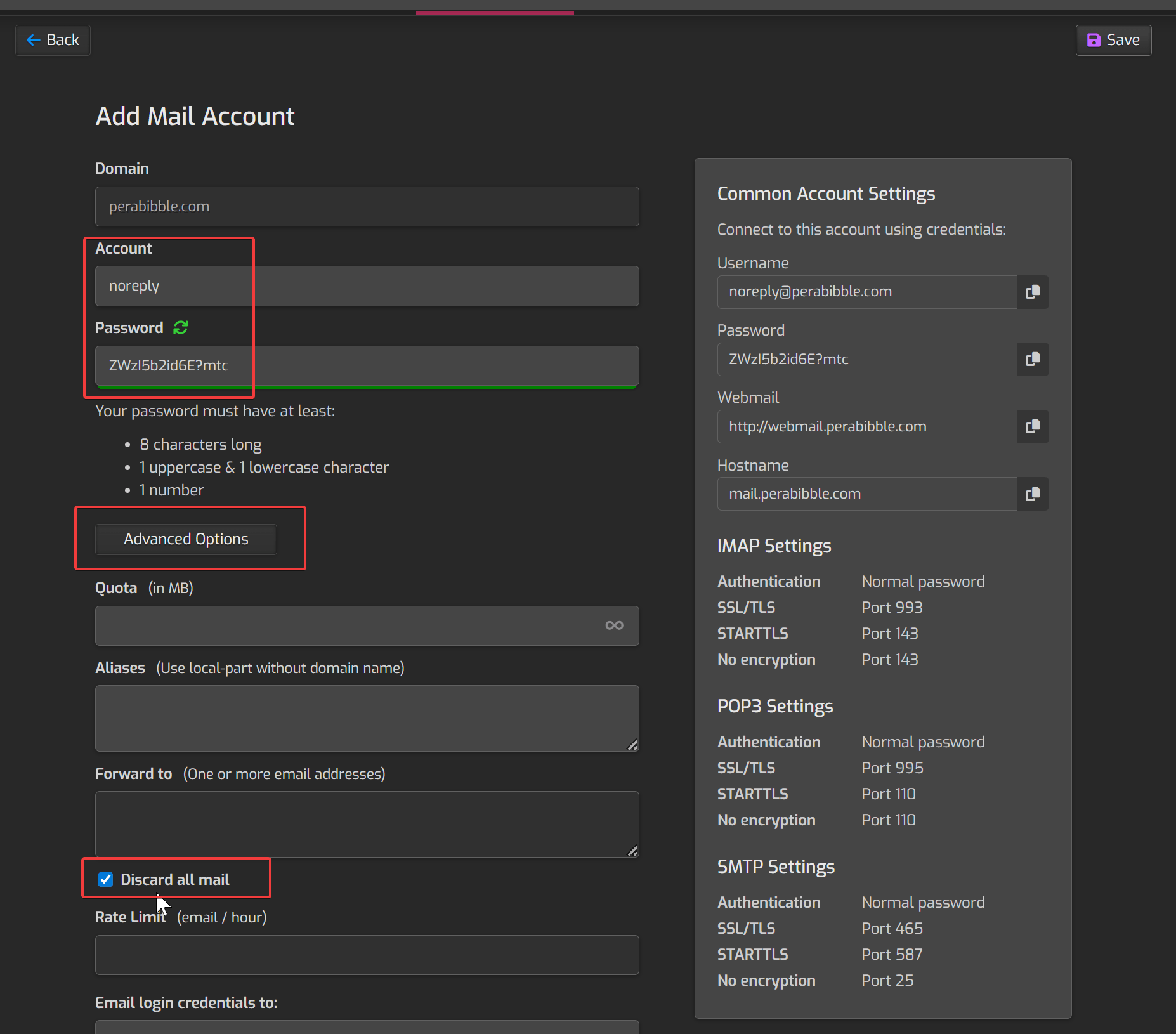The height and width of the screenshot is (1034, 1176).
Task: Click the Email login credentials field
Action: [367, 1027]
